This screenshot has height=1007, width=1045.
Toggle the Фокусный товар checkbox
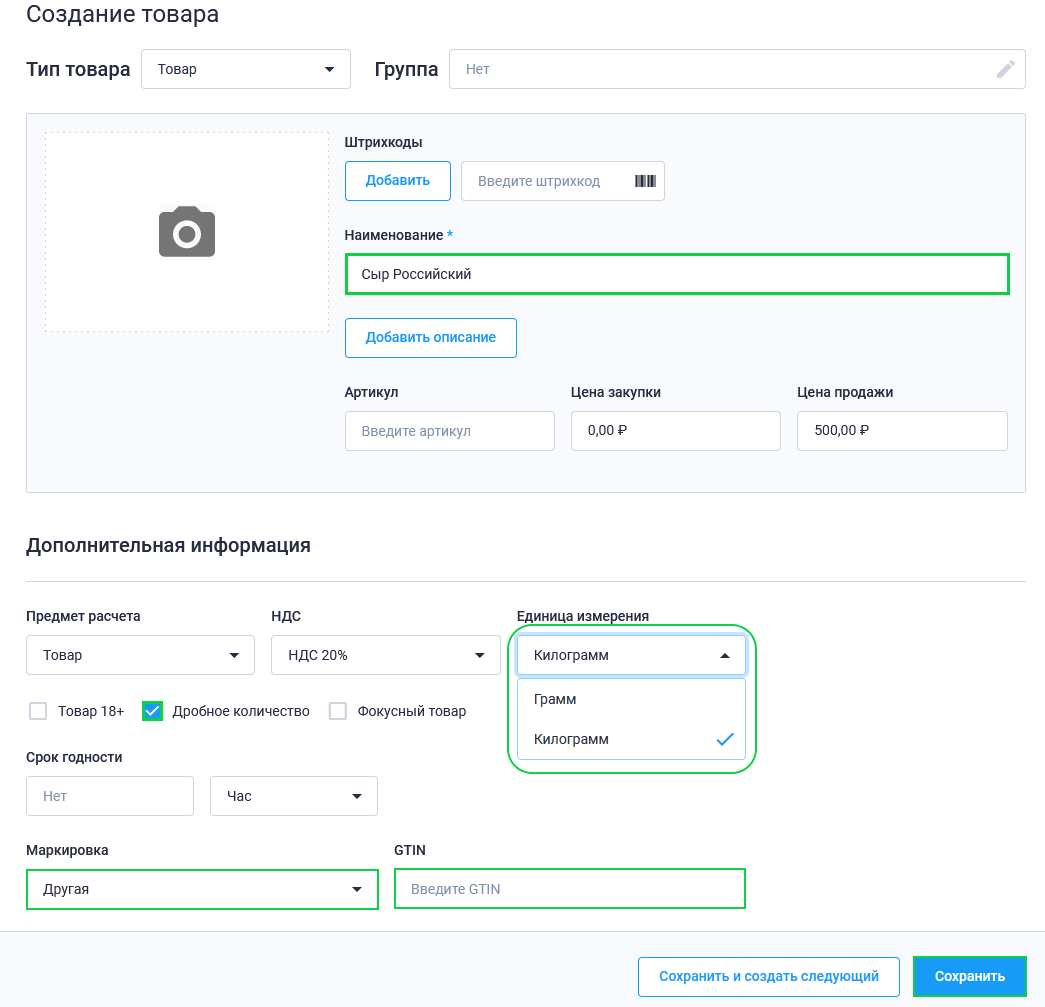[338, 711]
